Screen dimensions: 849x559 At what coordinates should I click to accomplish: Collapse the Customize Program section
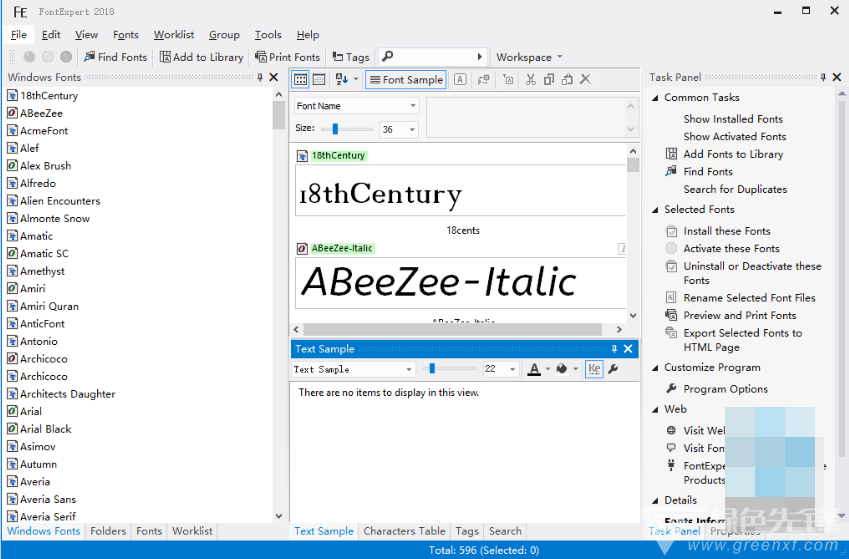[655, 368]
